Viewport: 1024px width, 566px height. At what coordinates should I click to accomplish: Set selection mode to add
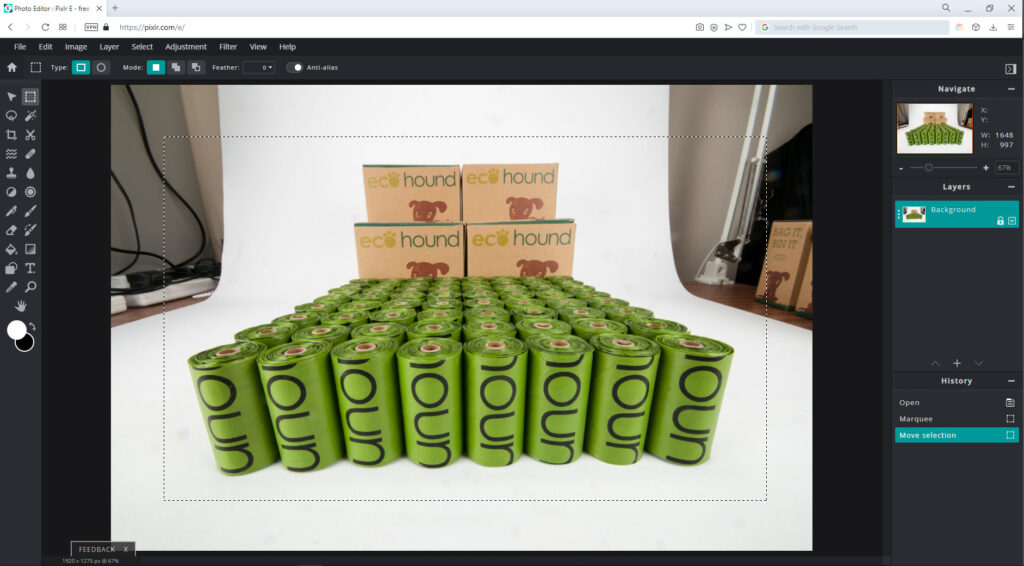click(176, 67)
